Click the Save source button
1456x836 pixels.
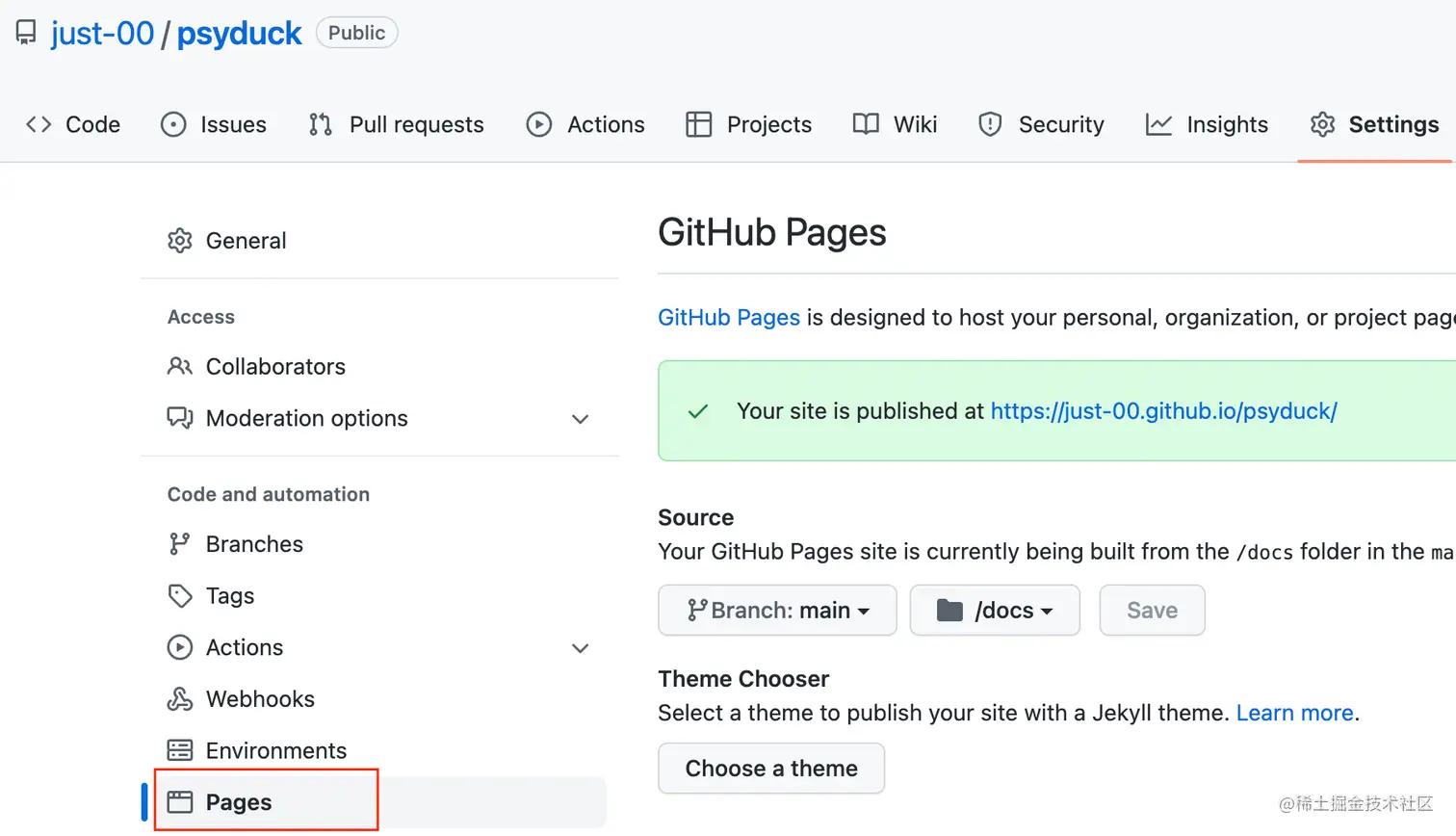pyautogui.click(x=1152, y=611)
